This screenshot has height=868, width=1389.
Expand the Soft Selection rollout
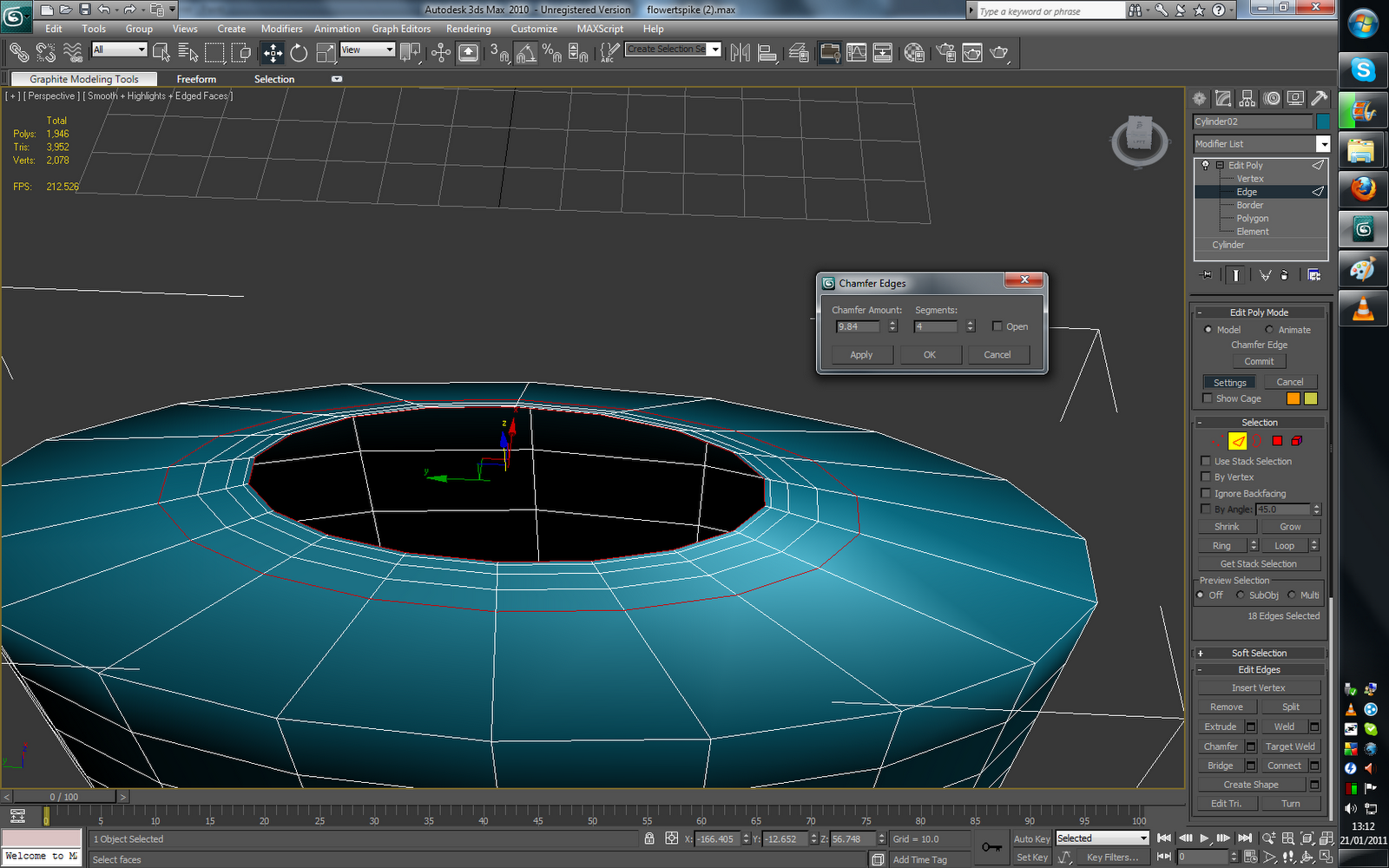coord(1259,653)
